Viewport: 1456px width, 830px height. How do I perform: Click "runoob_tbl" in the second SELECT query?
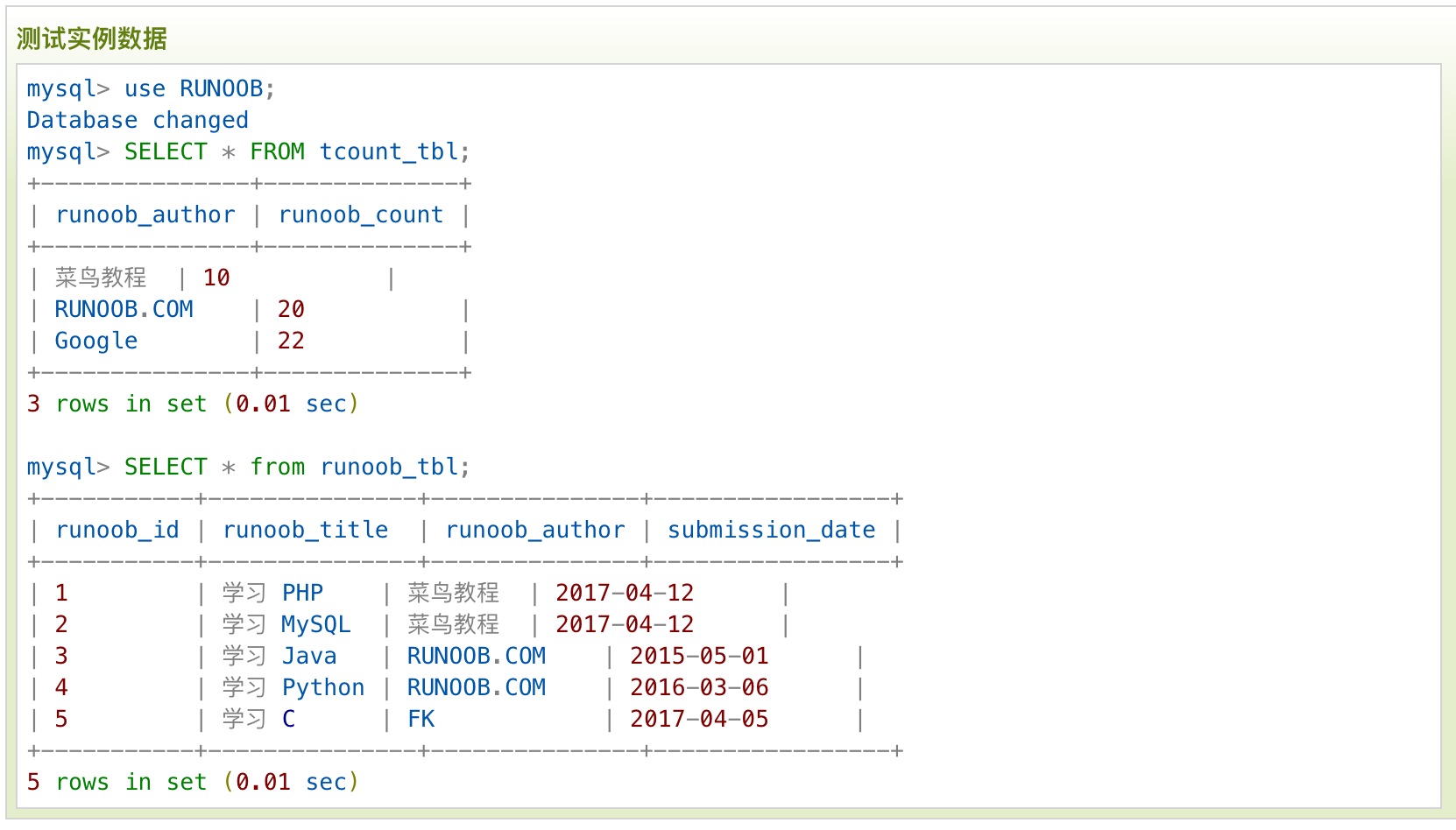pos(389,467)
